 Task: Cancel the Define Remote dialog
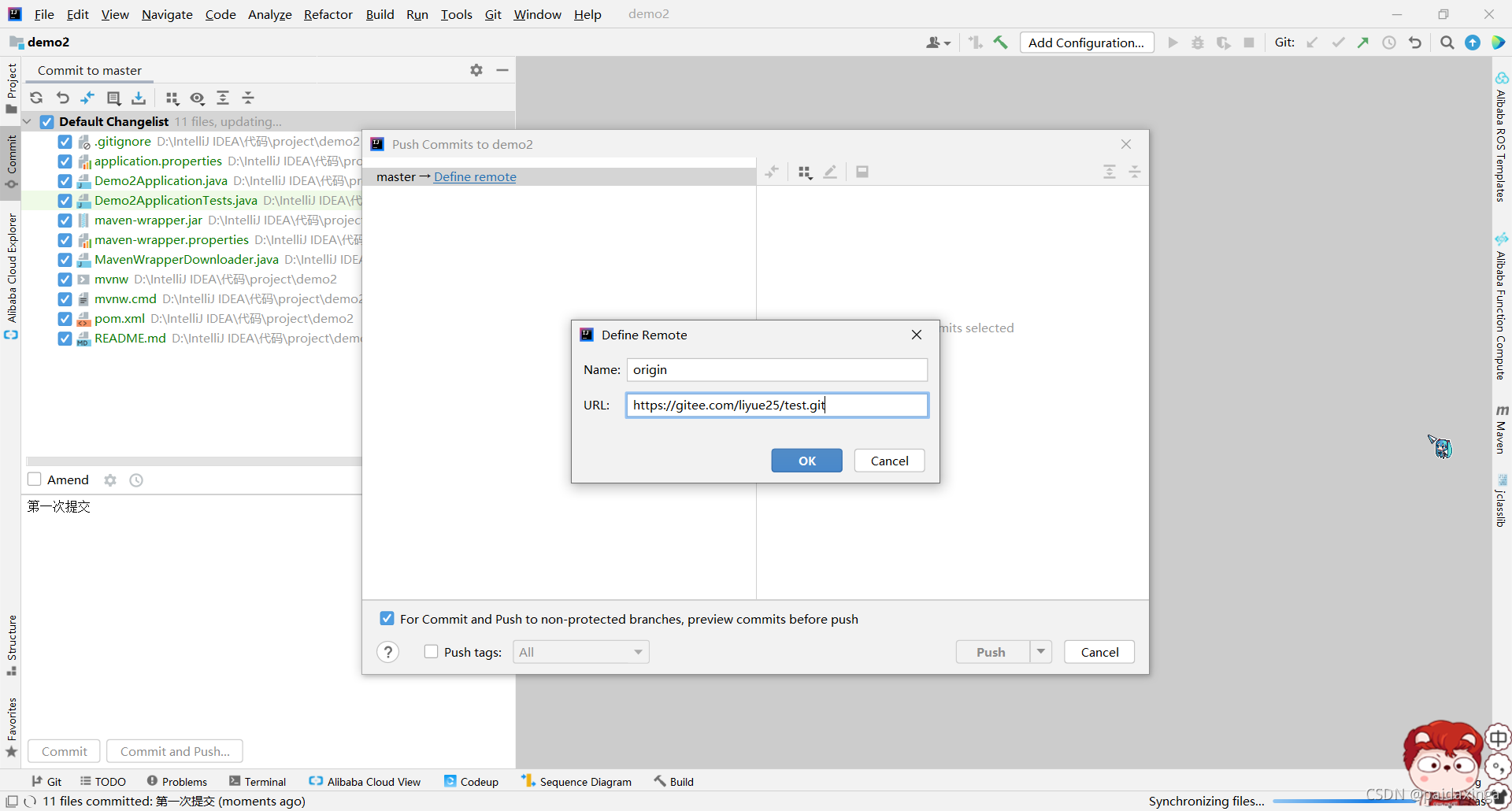point(889,461)
